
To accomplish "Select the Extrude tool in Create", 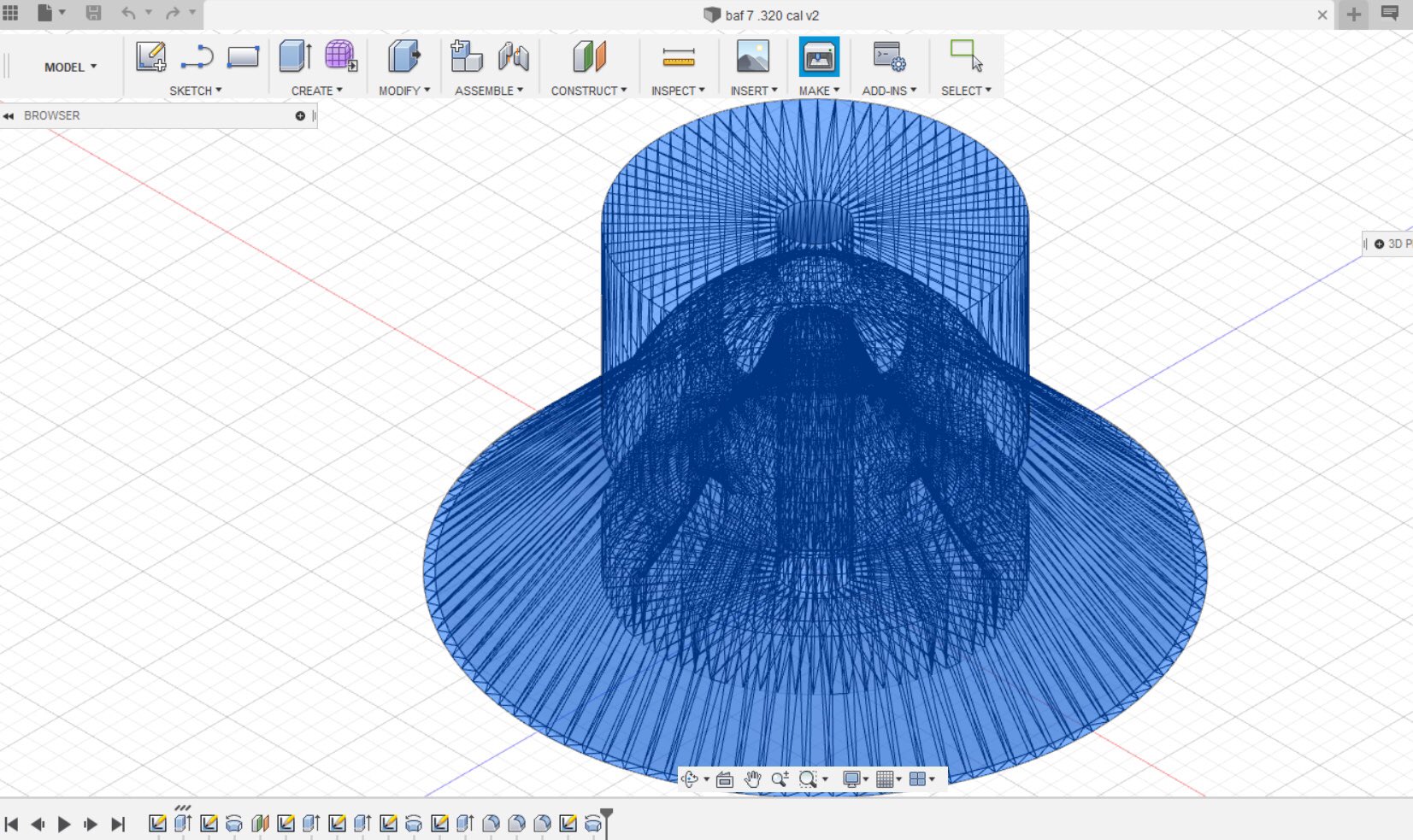I will tap(295, 57).
